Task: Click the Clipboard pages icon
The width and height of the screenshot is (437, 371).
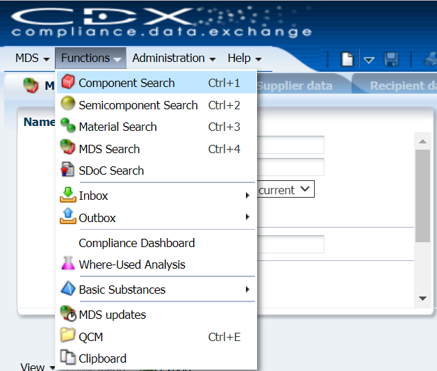Action: point(68,357)
